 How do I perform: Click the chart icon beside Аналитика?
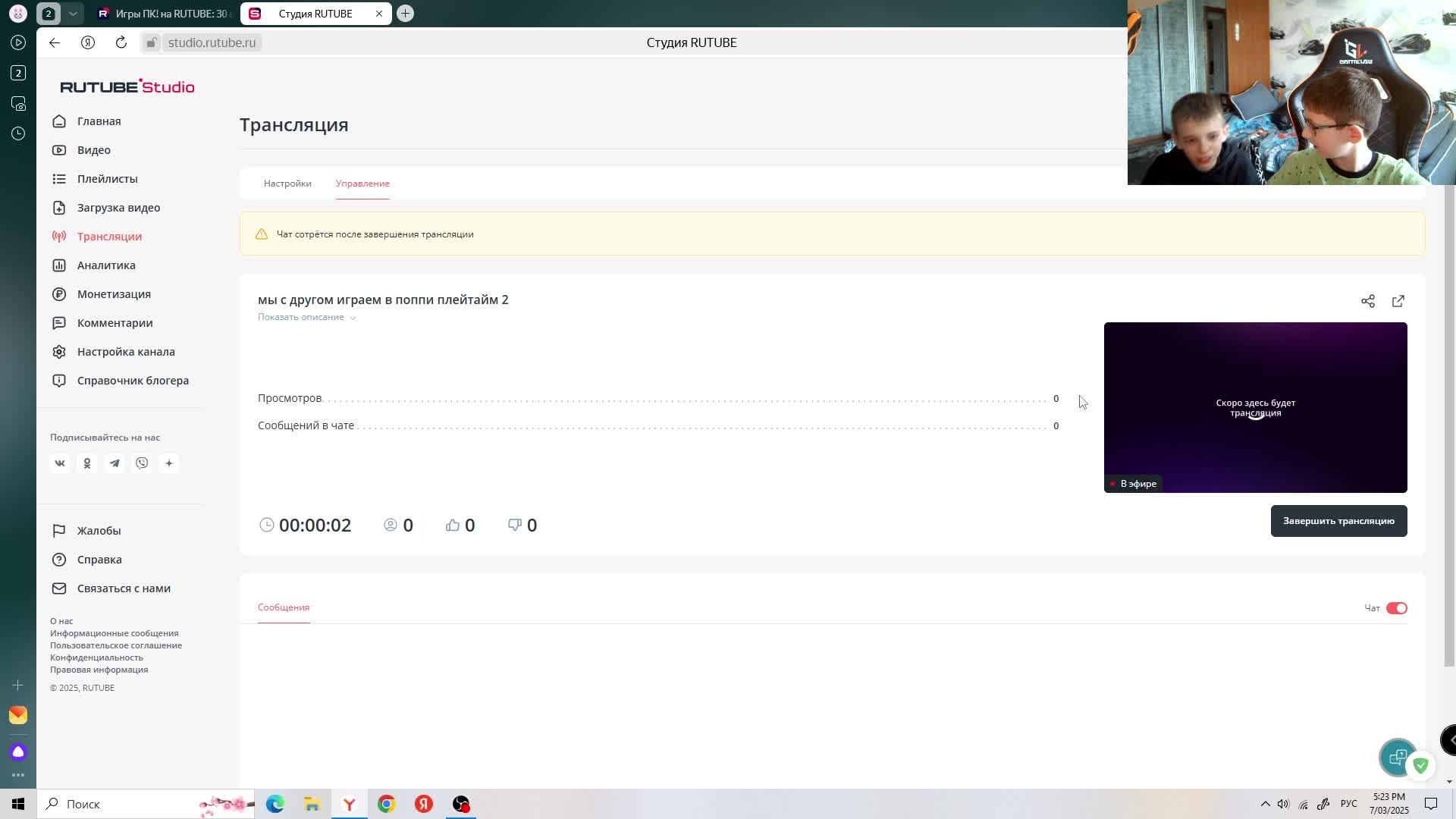point(59,265)
